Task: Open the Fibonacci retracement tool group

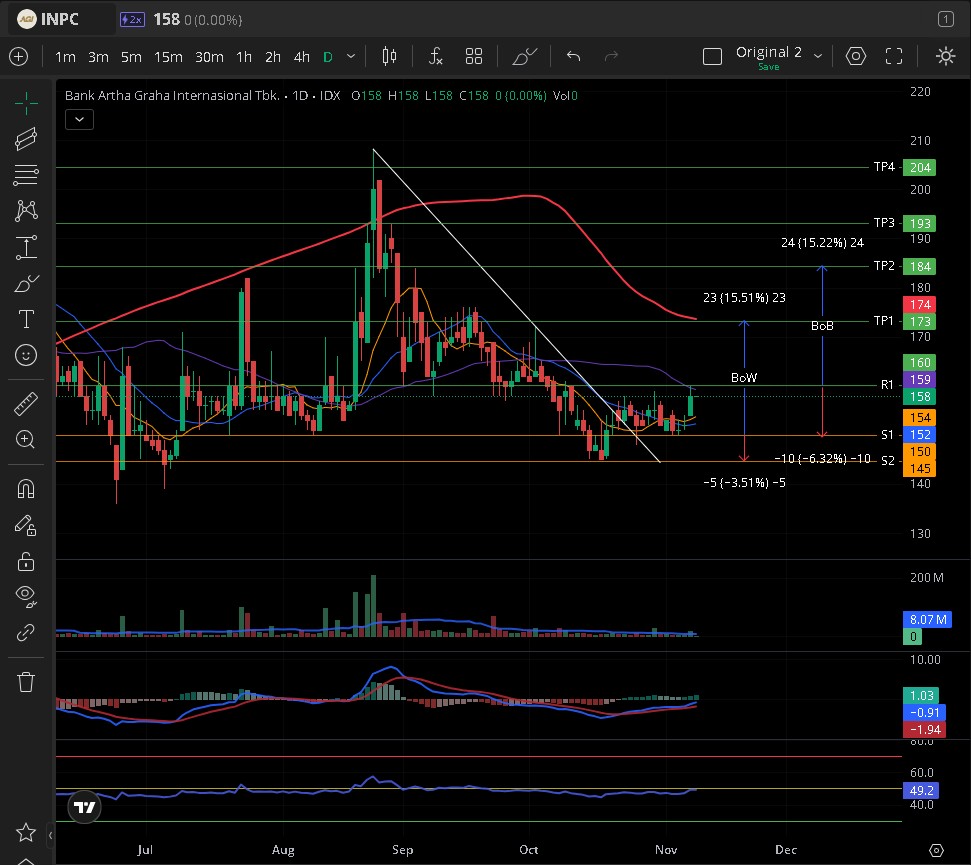Action: click(x=26, y=175)
